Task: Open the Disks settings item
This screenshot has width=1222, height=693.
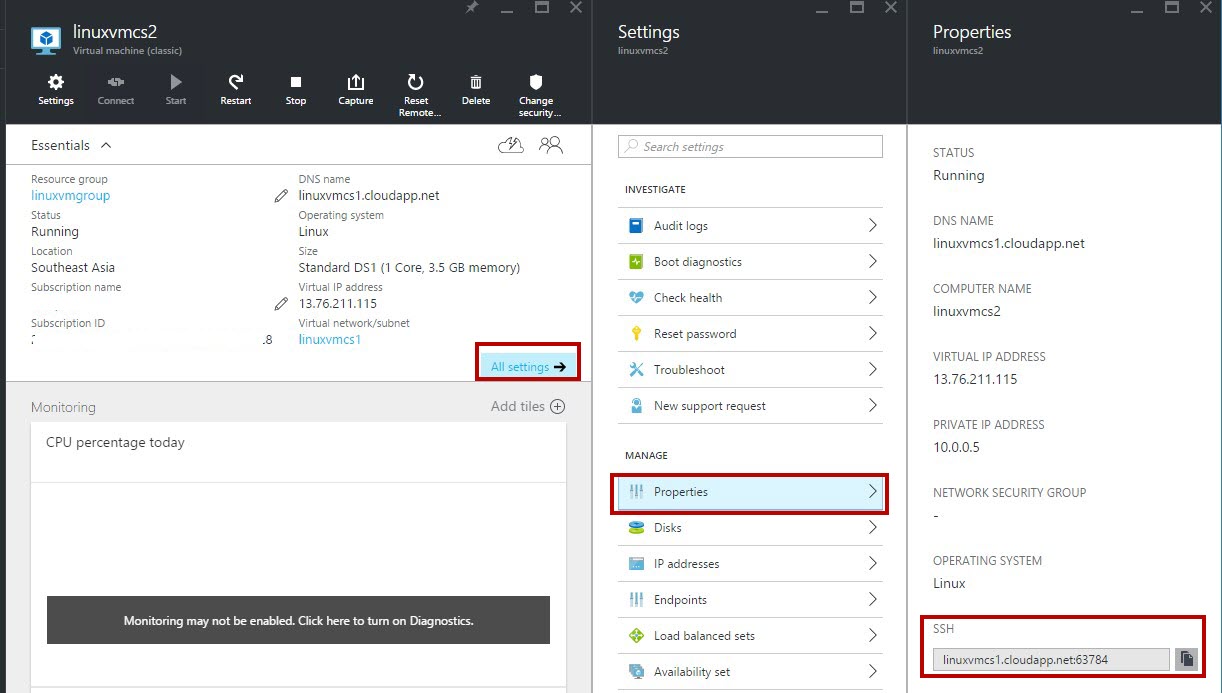Action: click(751, 528)
